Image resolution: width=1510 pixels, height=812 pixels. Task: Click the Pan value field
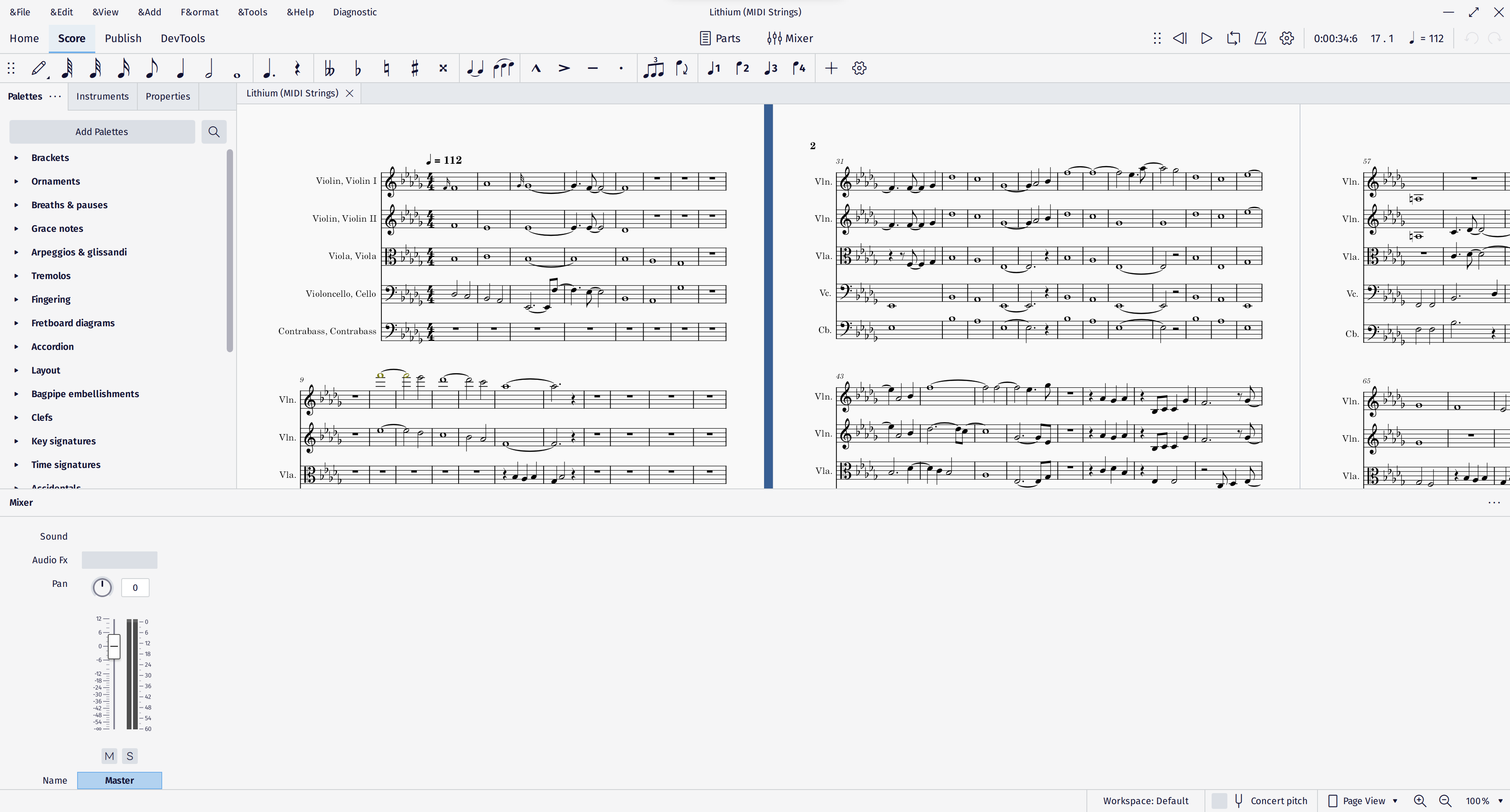tap(135, 587)
